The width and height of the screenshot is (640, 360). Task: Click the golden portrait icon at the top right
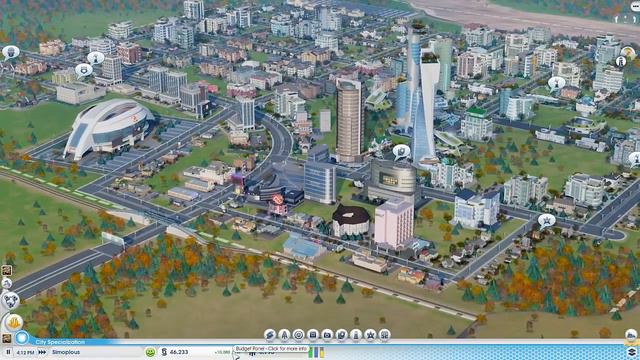click(x=628, y=53)
